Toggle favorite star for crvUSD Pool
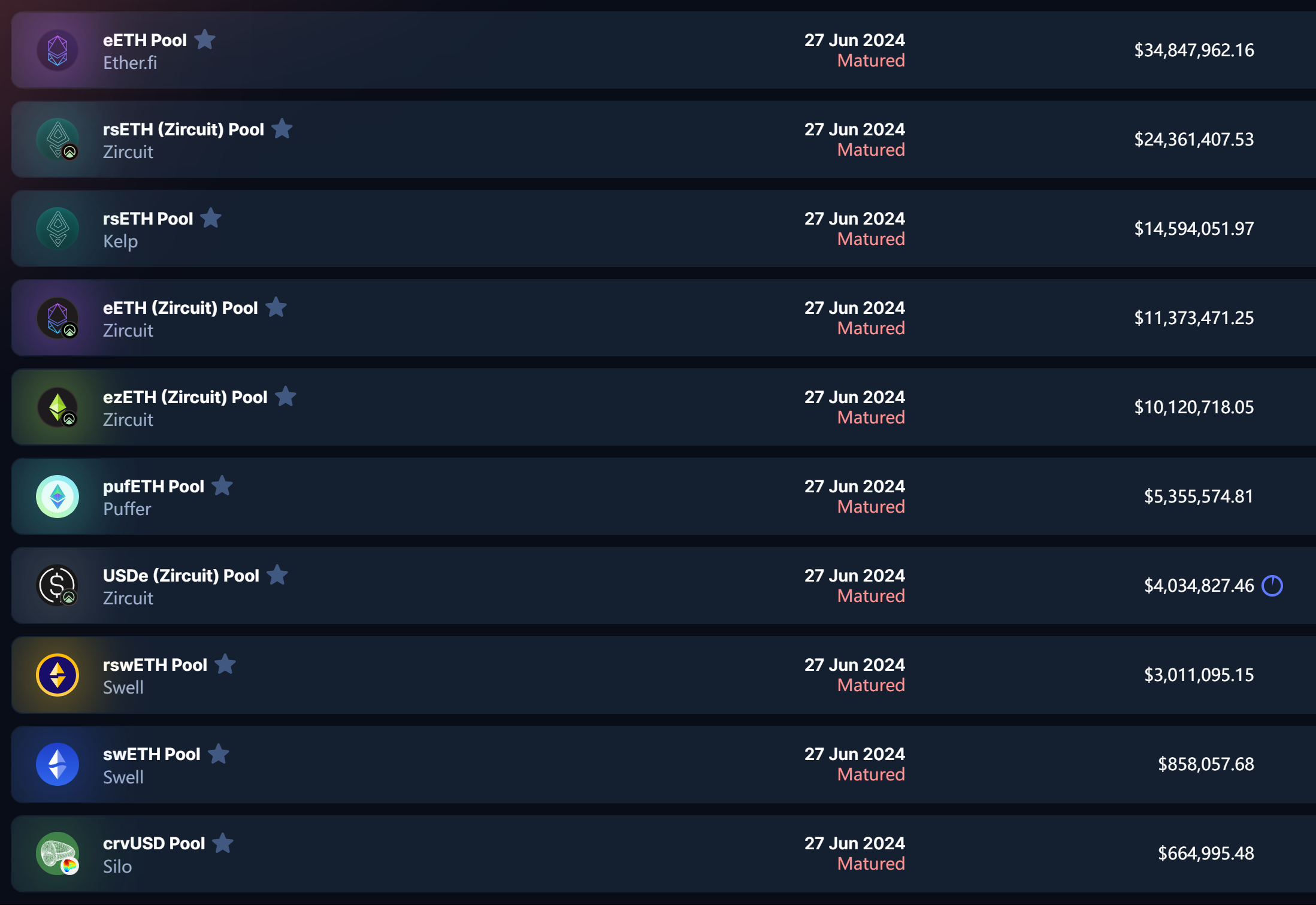The width and height of the screenshot is (1316, 905). pos(223,843)
